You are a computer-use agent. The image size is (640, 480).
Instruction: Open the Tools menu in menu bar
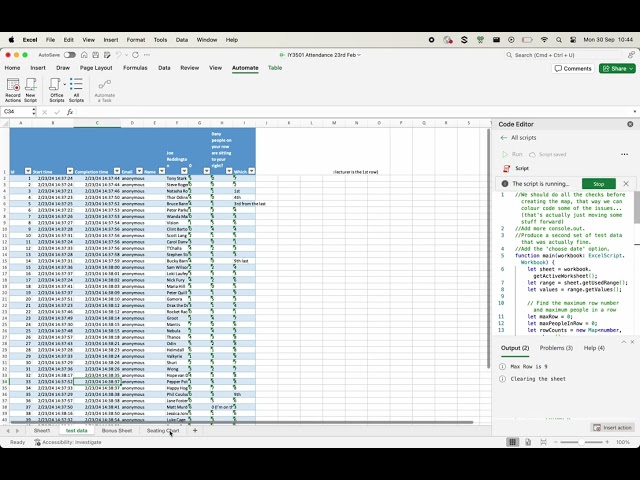[x=160, y=40]
